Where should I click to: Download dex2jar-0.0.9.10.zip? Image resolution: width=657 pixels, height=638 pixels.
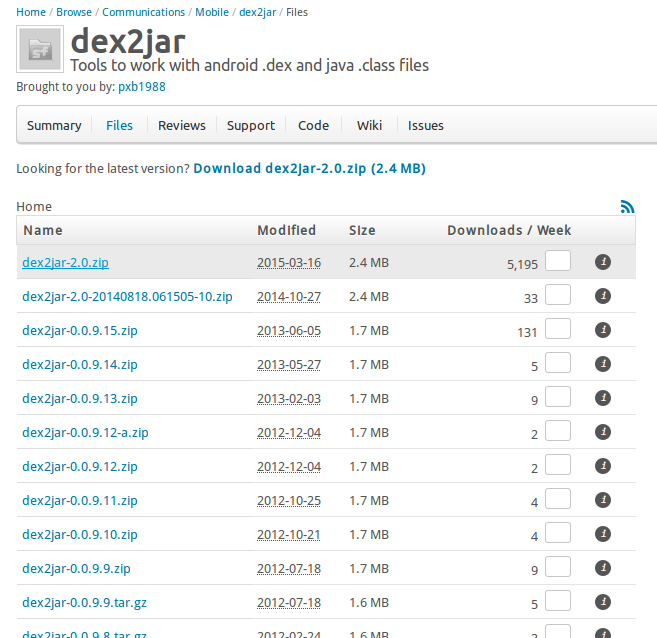click(x=80, y=535)
